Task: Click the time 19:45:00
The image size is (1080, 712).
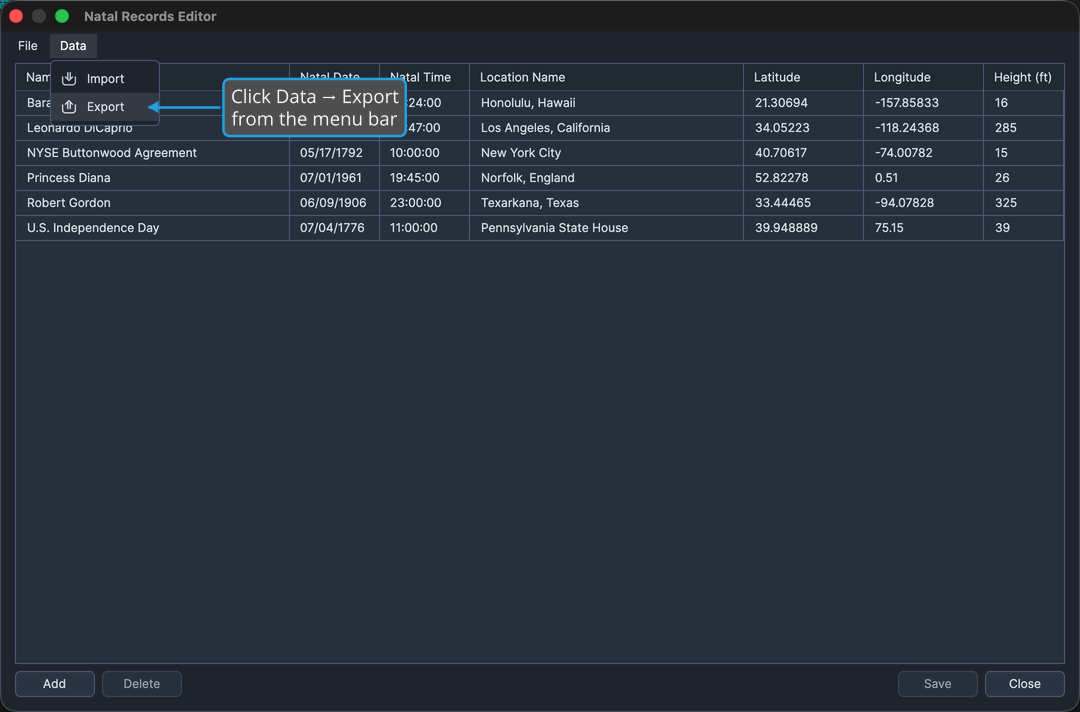Action: coord(415,178)
